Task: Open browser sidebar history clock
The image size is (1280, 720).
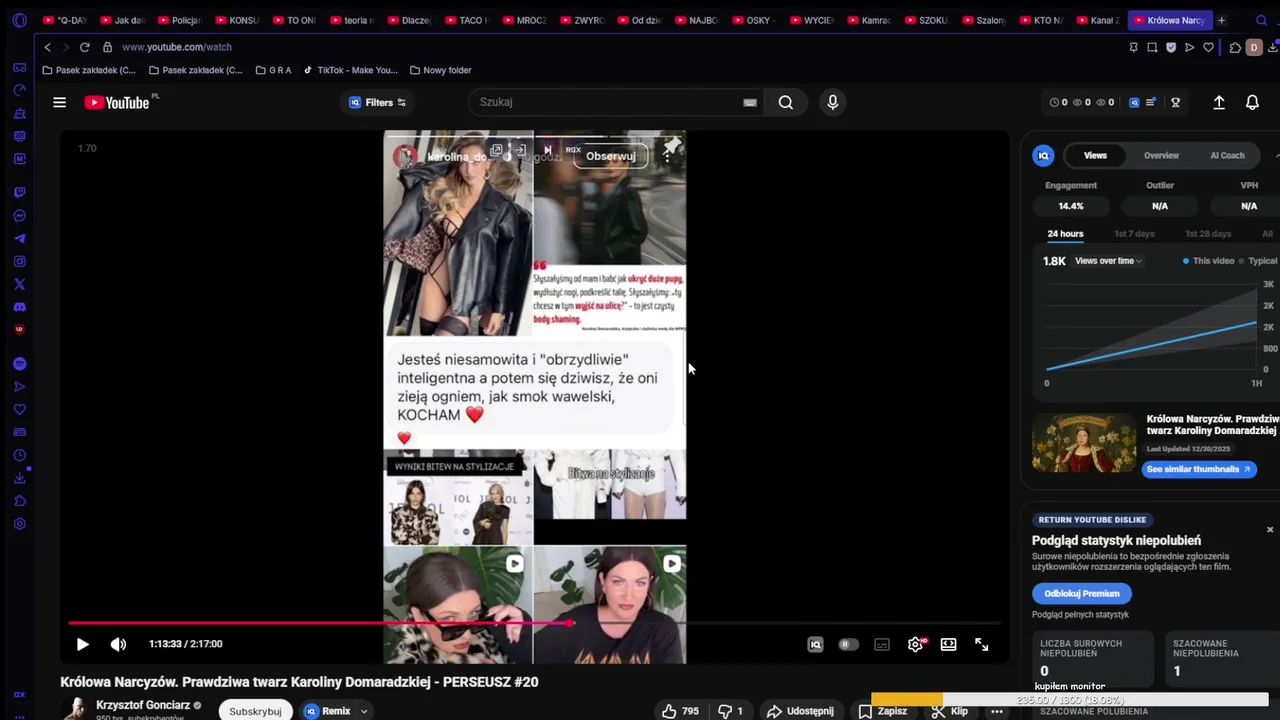Action: [x=19, y=455]
